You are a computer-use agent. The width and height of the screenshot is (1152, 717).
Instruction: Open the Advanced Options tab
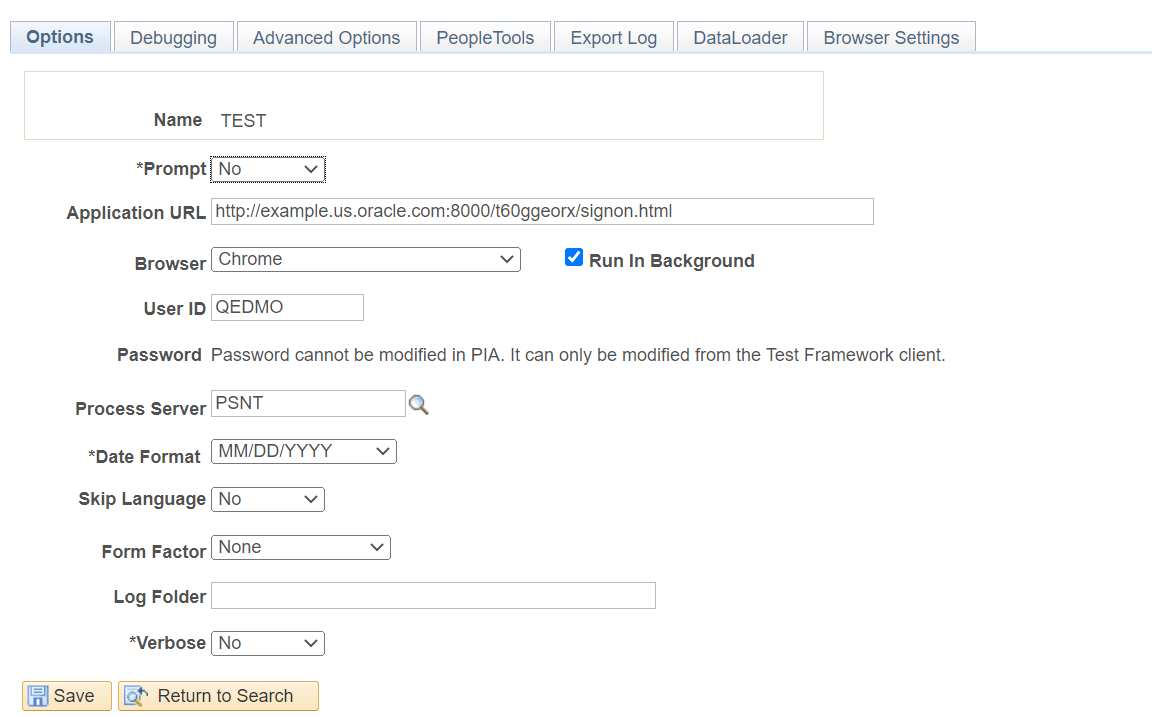(x=326, y=37)
